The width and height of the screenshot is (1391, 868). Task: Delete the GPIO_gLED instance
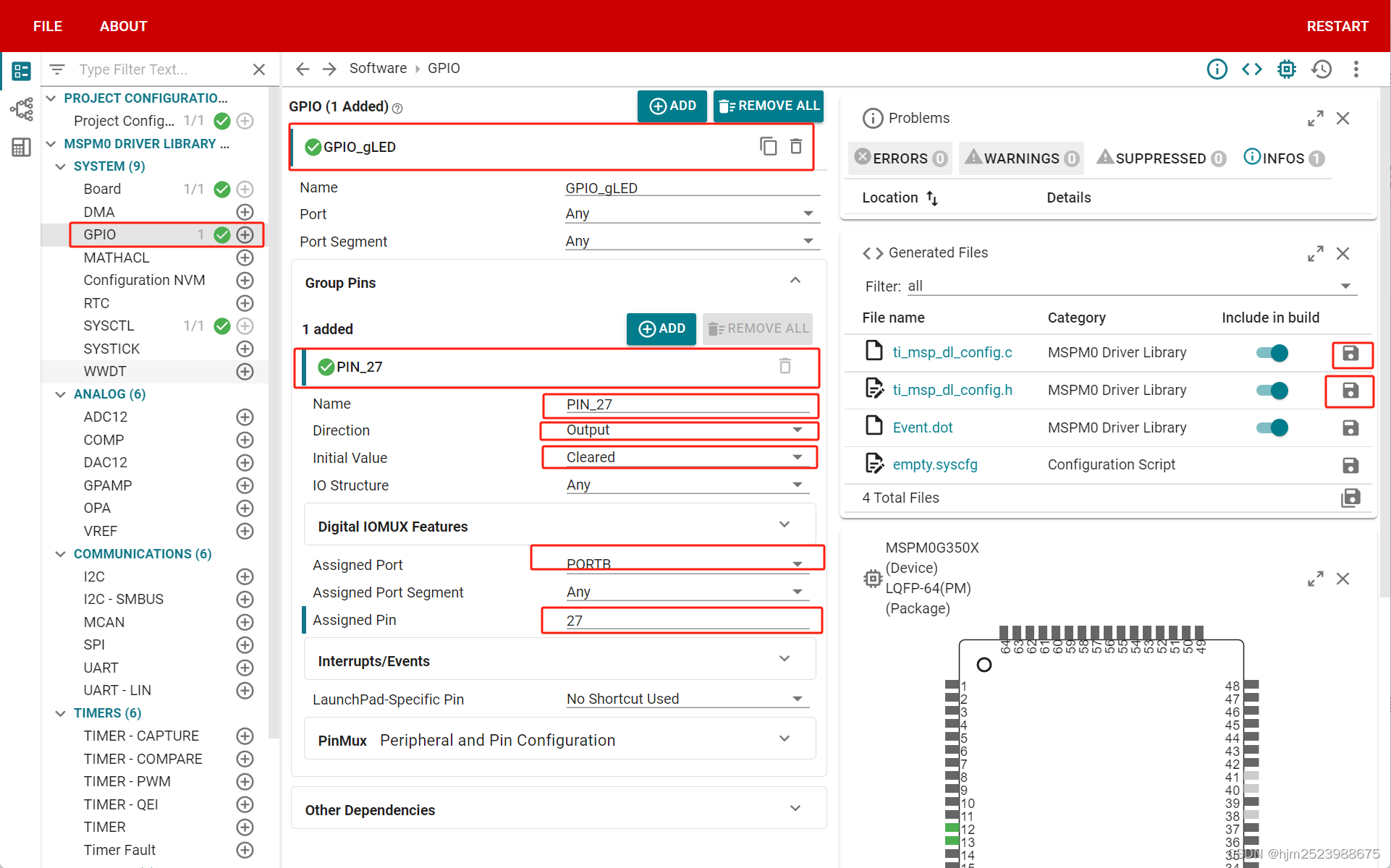pos(795,146)
